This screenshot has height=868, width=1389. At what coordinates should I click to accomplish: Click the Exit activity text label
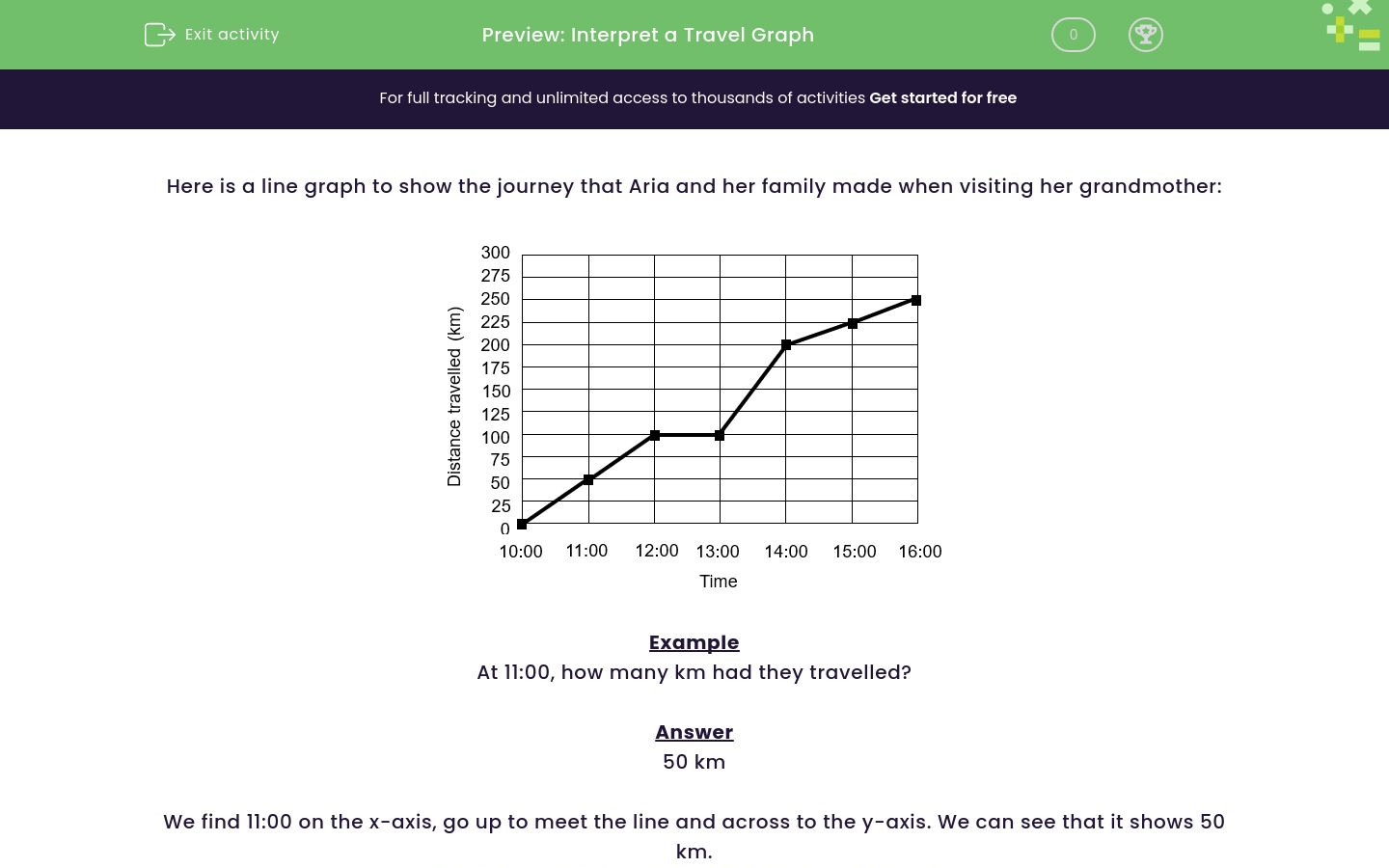(231, 34)
